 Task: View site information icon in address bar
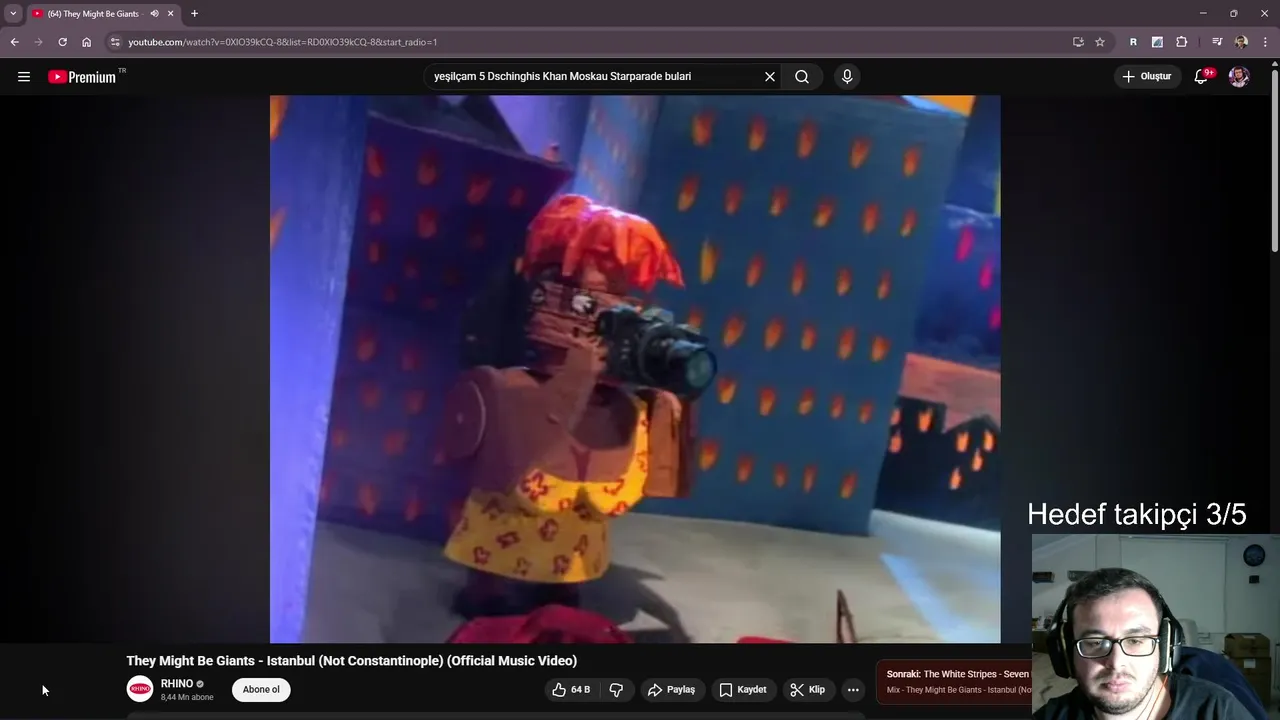tap(115, 42)
